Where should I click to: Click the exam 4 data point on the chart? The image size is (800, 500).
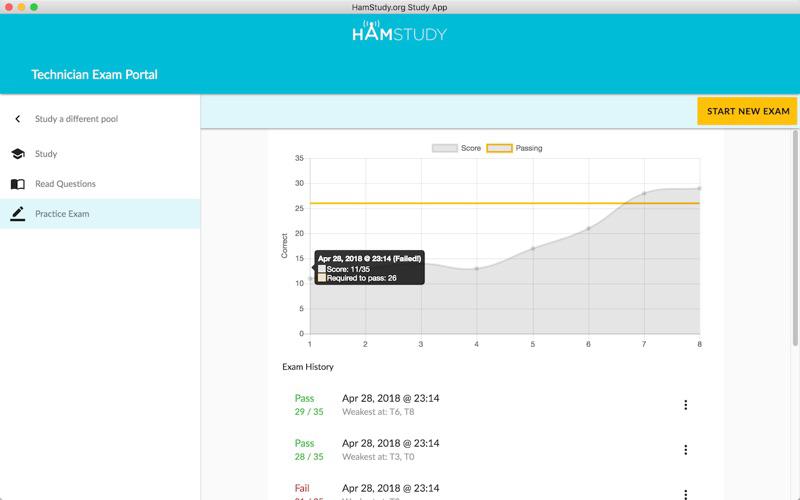477,268
